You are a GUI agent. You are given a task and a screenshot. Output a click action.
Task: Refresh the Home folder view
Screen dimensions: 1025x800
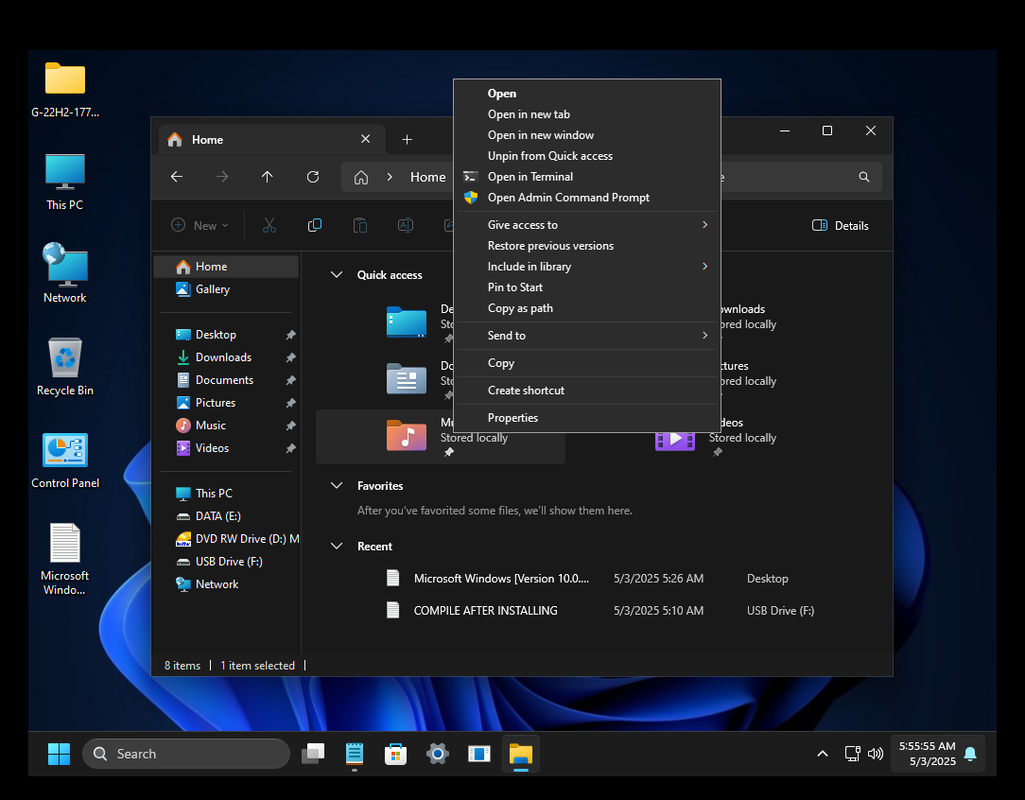coord(313,176)
